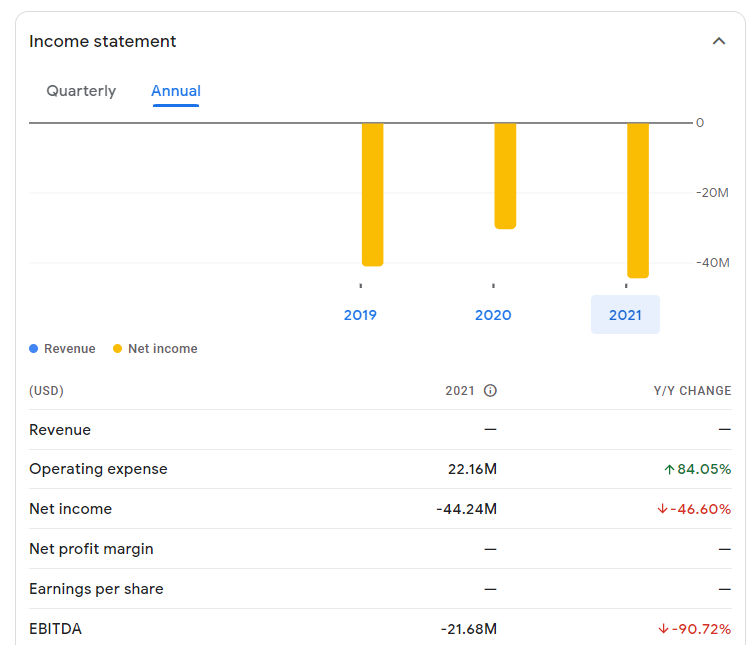Click the 2019 year label
The image size is (755, 645).
[x=360, y=315]
